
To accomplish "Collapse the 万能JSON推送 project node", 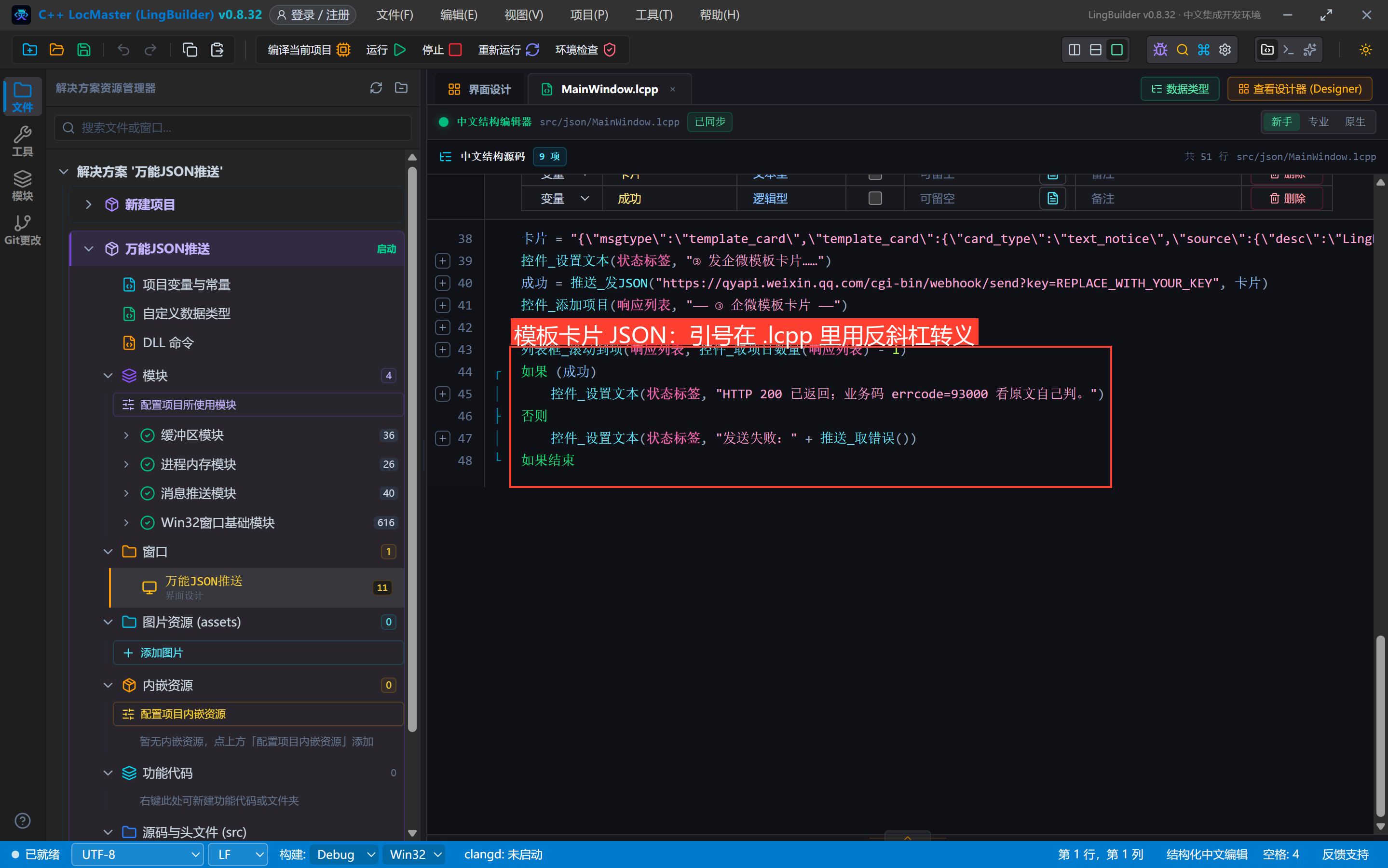I will 88,248.
